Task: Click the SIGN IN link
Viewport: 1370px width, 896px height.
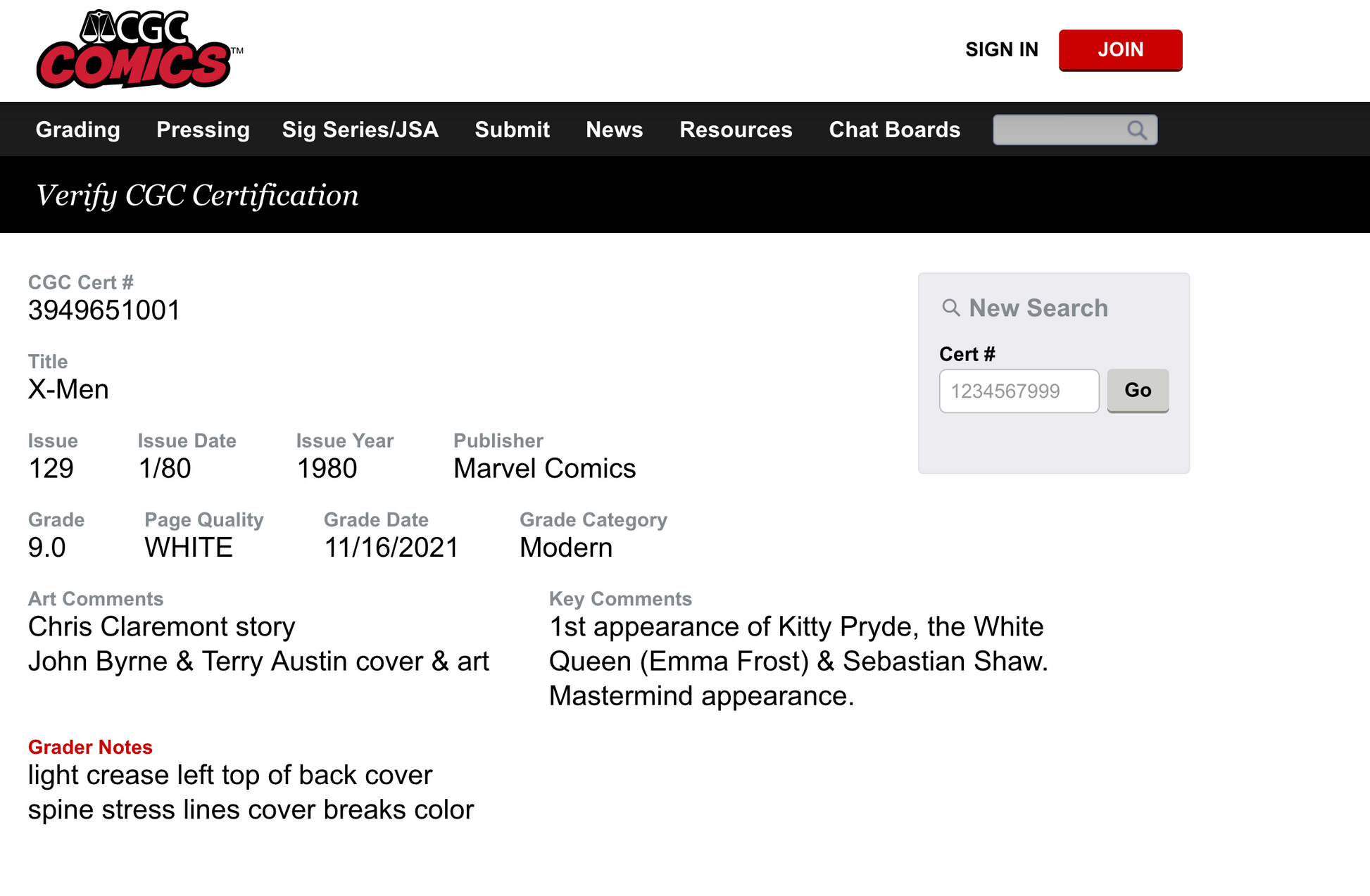Action: coord(1003,49)
